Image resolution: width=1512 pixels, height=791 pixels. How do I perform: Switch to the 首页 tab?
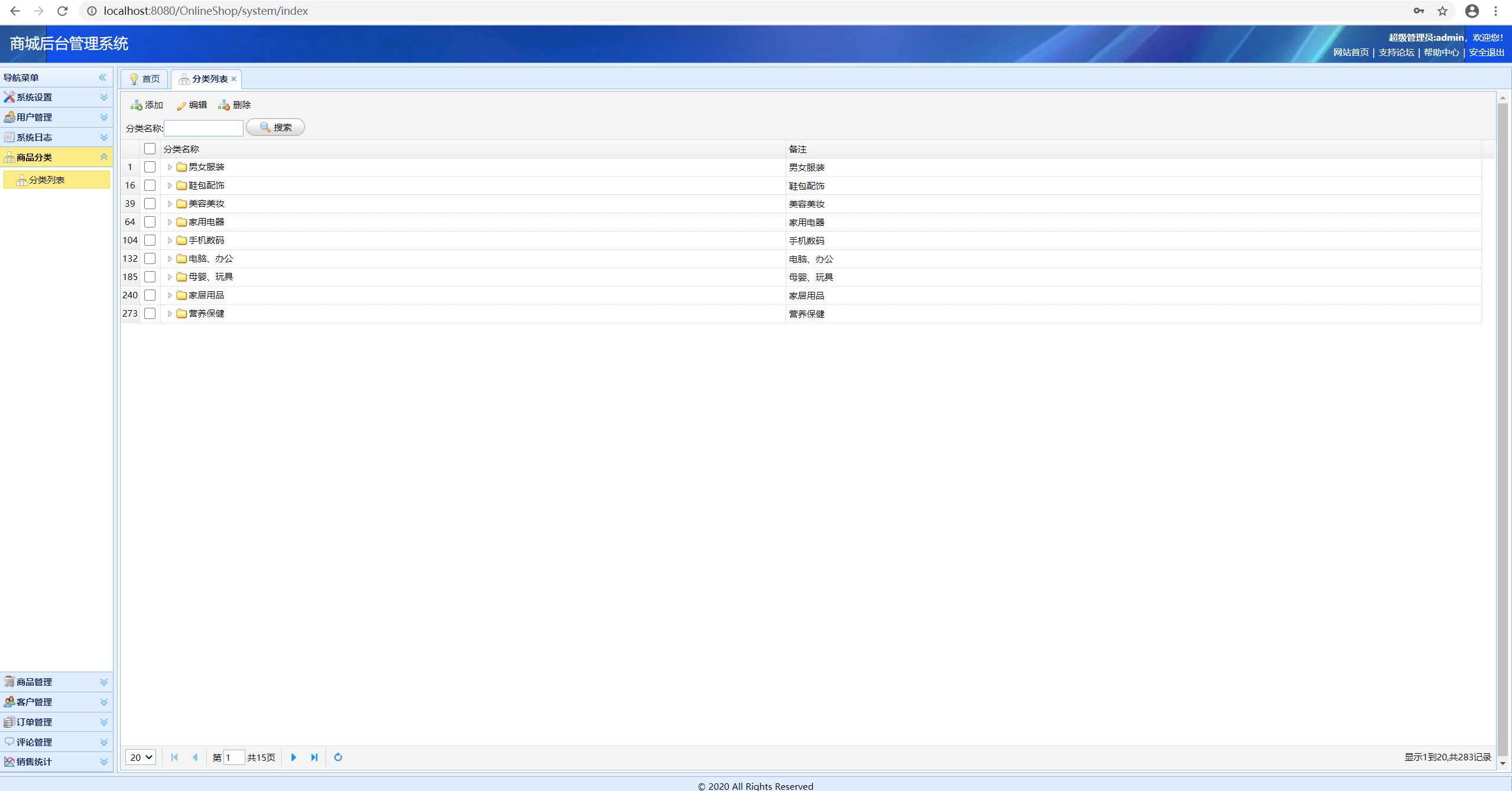coord(145,79)
